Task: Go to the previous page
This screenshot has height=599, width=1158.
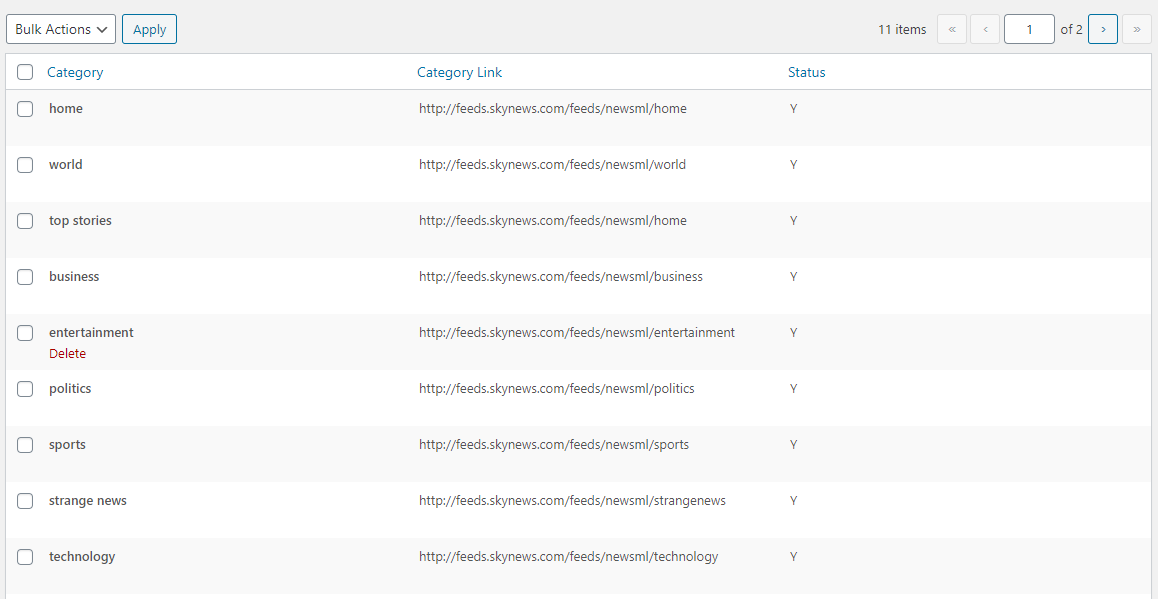Action: coord(985,29)
